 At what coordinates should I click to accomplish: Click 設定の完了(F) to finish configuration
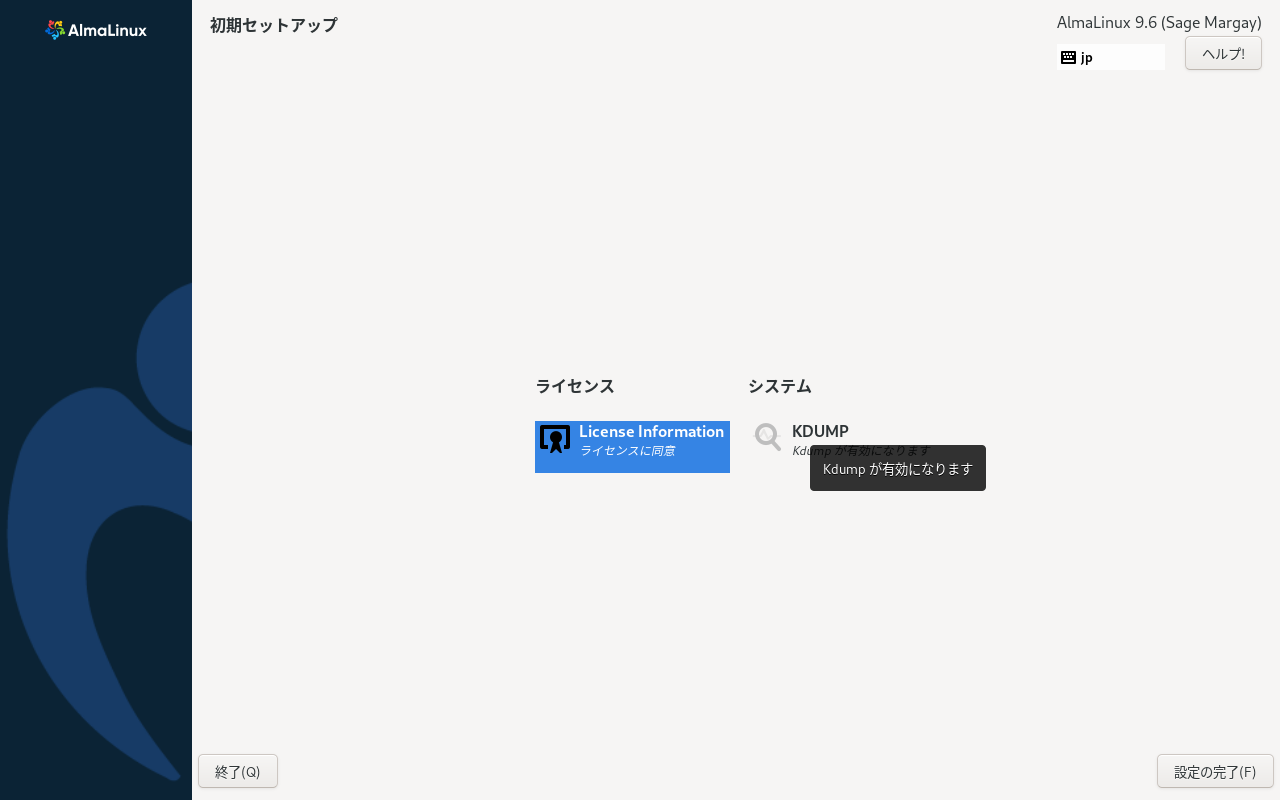pyautogui.click(x=1215, y=771)
